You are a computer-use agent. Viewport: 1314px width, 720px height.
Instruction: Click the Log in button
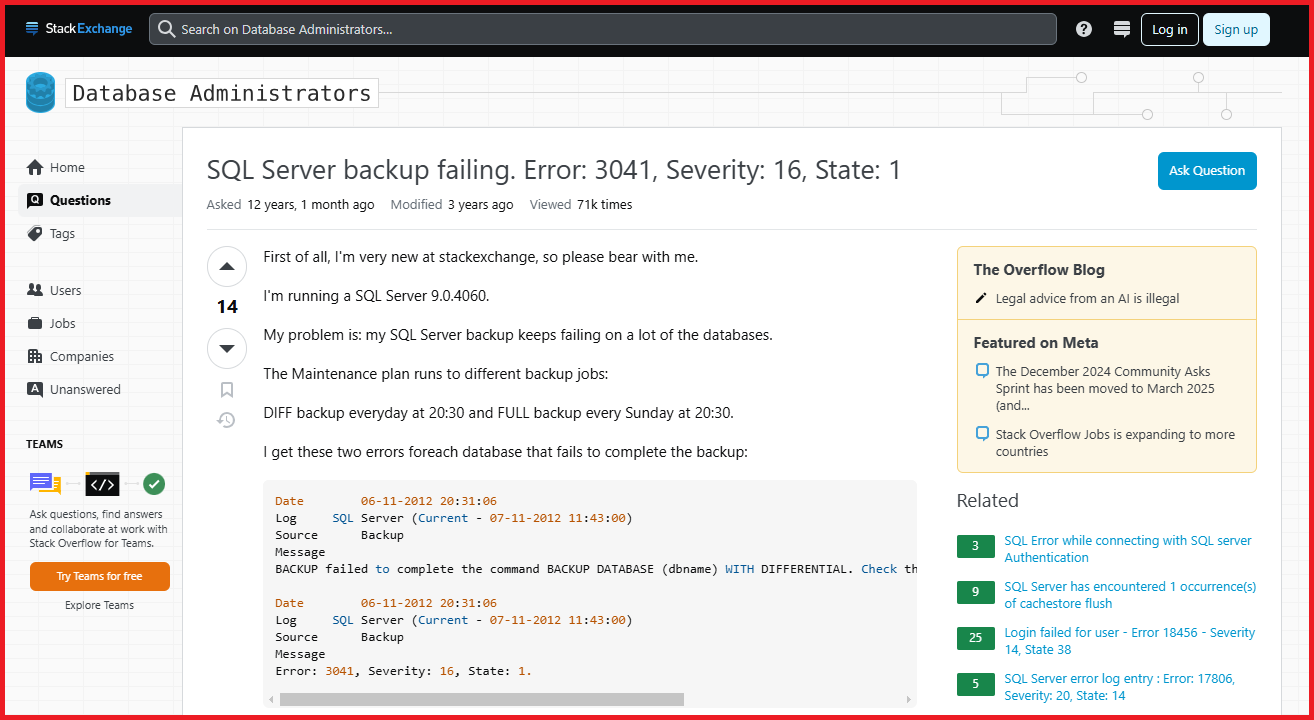pyautogui.click(x=1169, y=29)
